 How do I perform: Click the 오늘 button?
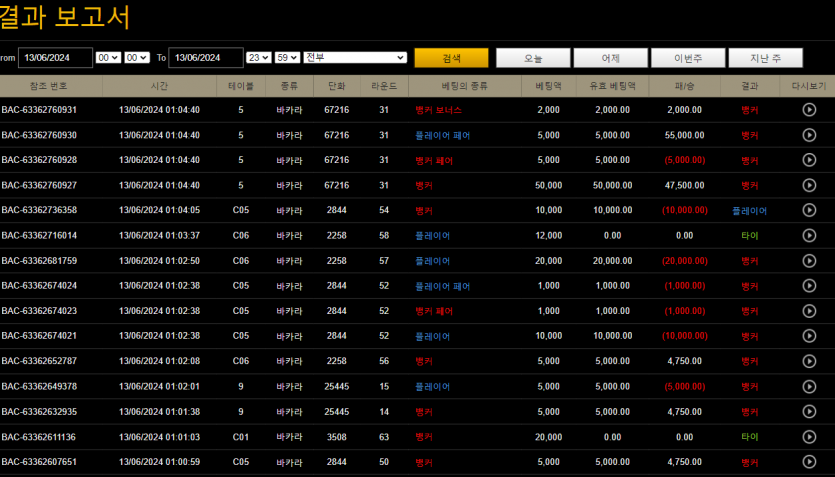(x=533, y=58)
